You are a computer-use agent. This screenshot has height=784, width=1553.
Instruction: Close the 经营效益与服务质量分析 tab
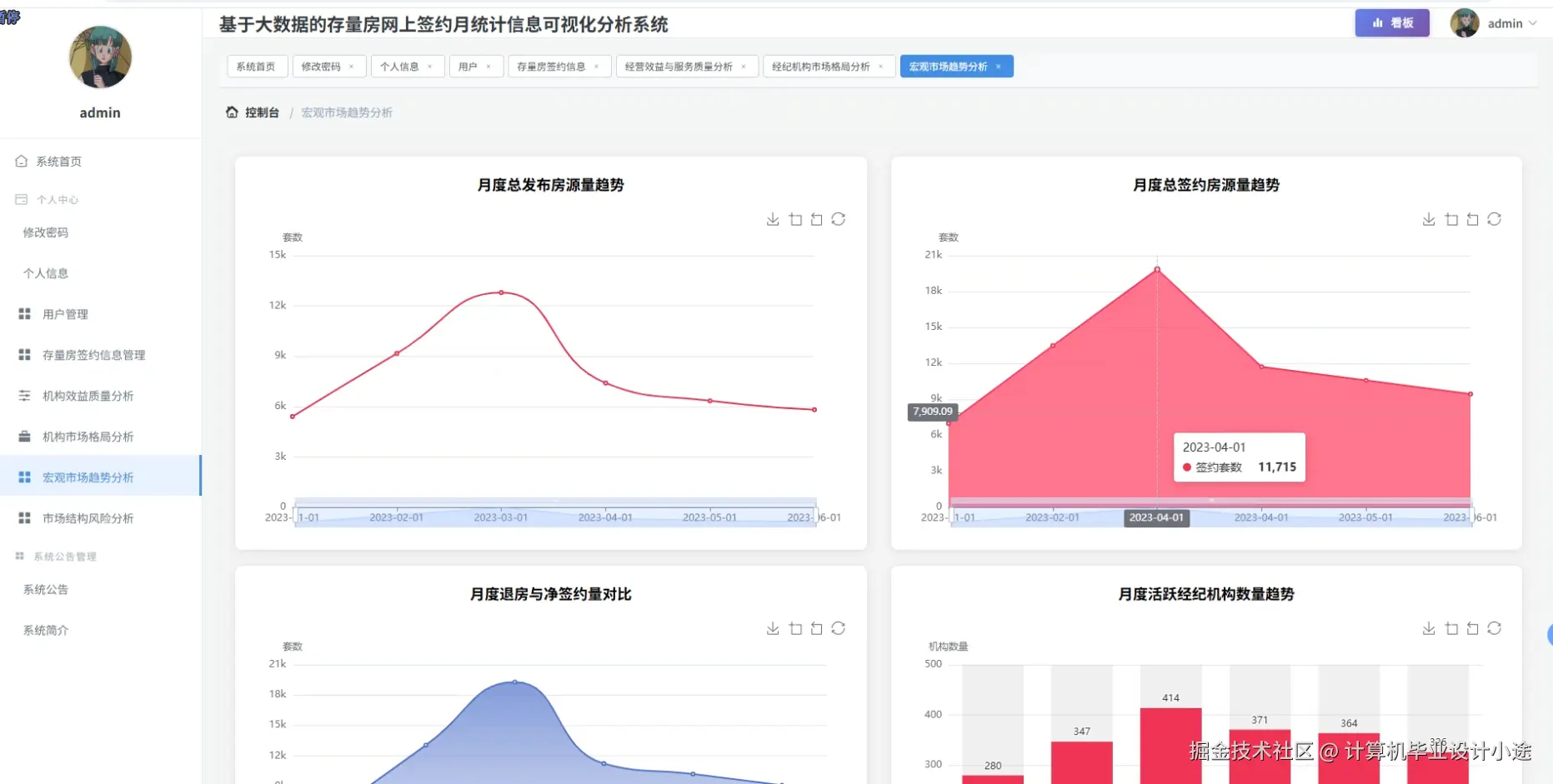coord(744,67)
